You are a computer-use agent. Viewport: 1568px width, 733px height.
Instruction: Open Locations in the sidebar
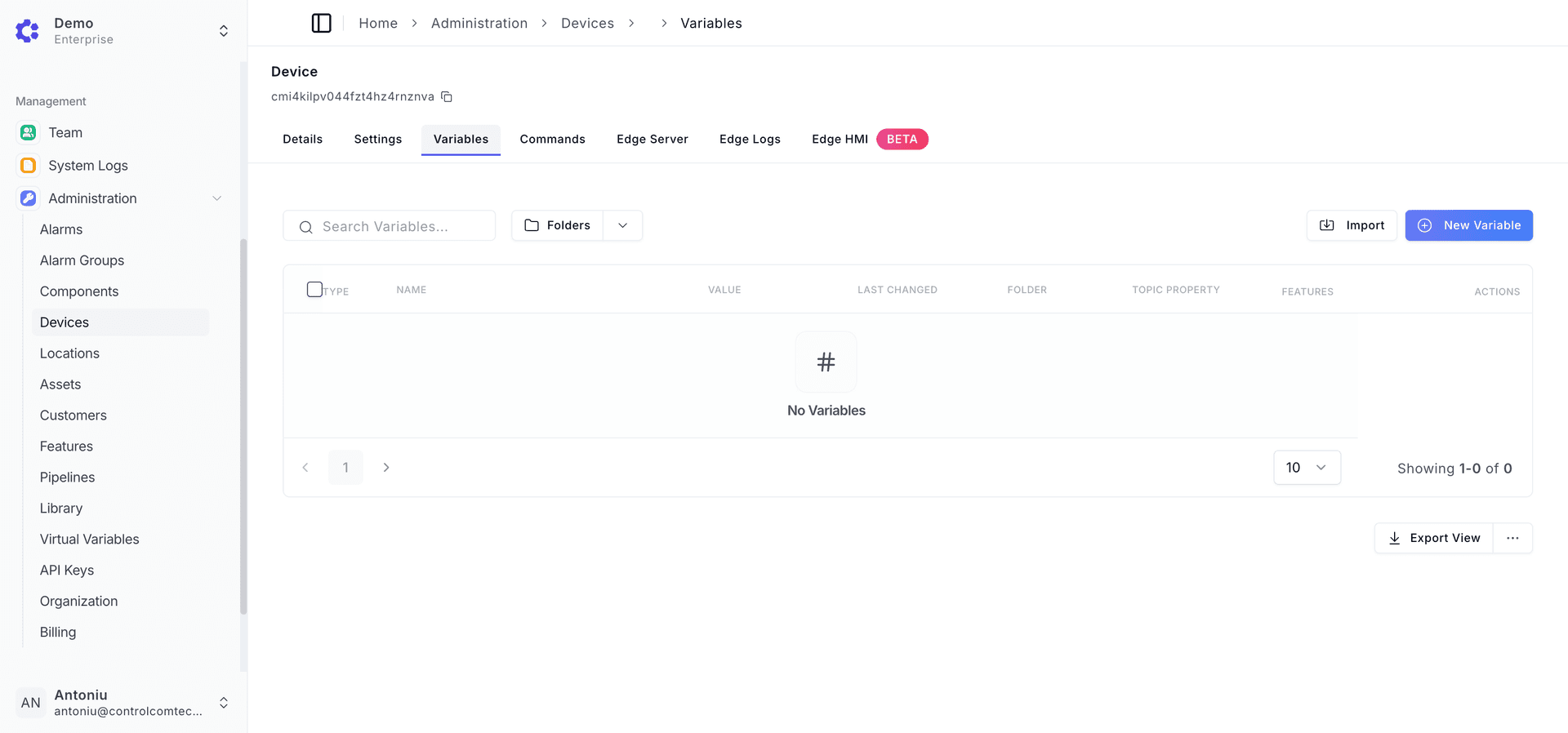[x=69, y=353]
